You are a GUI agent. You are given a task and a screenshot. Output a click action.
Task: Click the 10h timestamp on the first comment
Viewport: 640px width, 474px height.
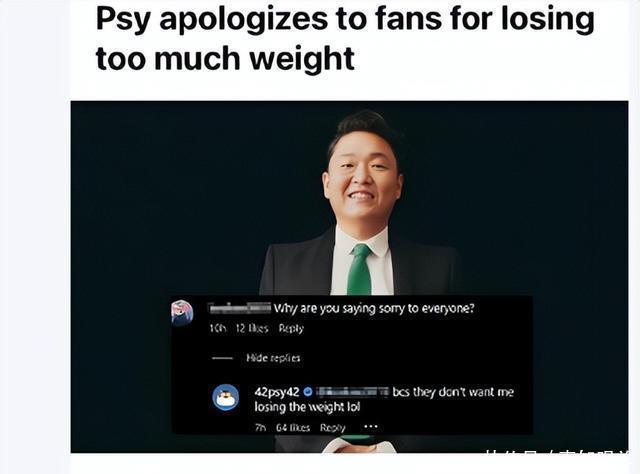[217, 328]
